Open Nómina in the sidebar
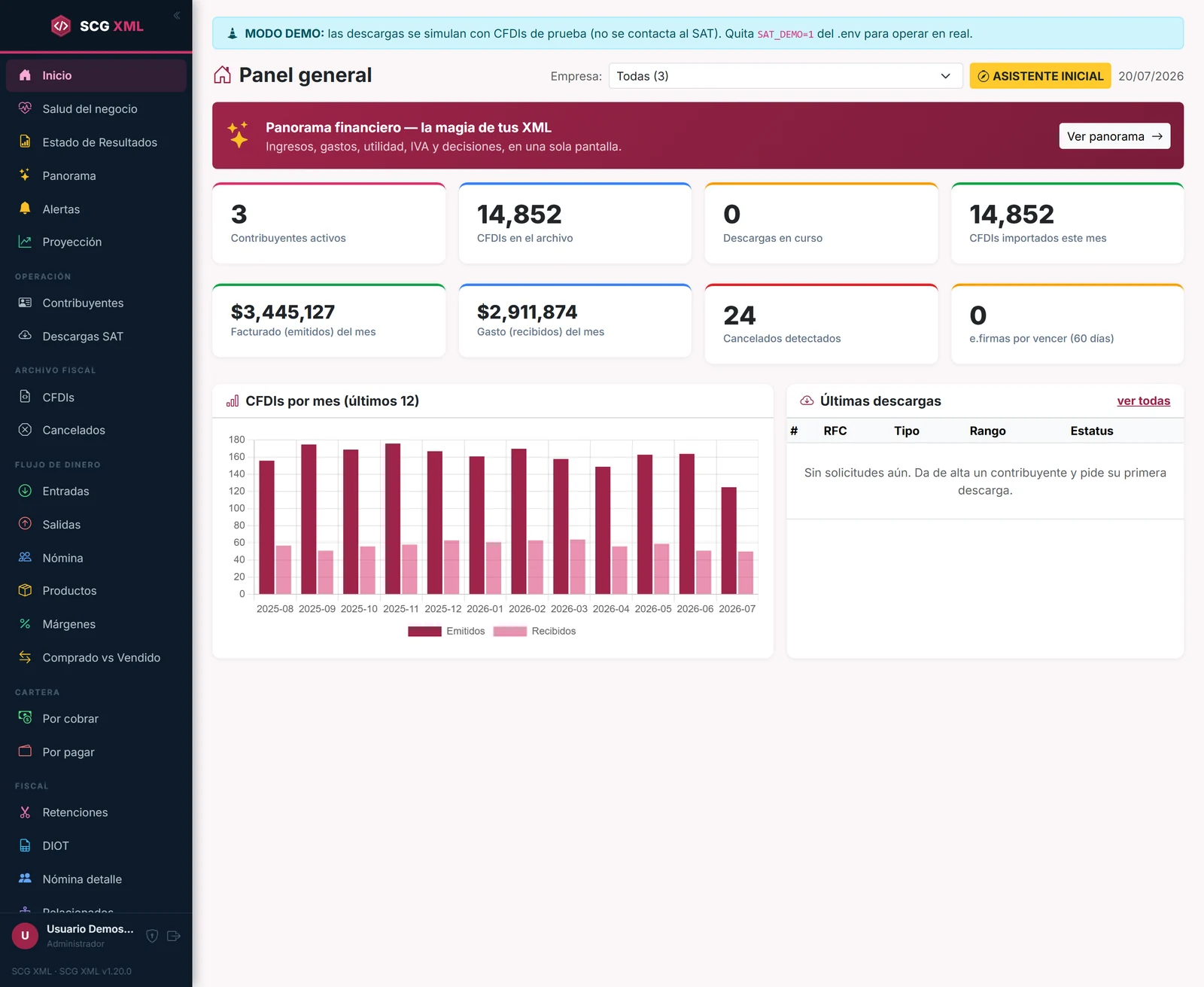1204x987 pixels. [96, 558]
